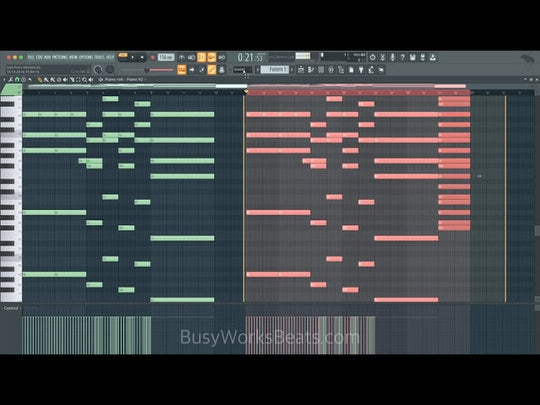Open piano roll tools wrench menu
Screen dimensions: 540x405
pyautogui.click(x=10, y=80)
